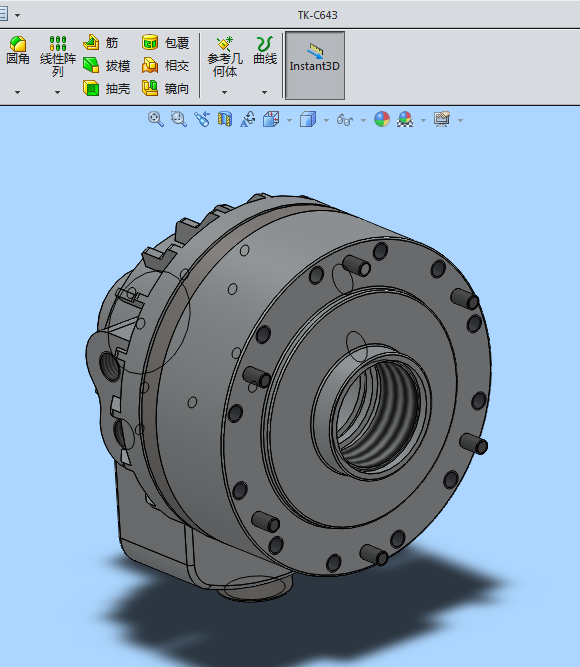Open the Display Style cube icon
Viewport: 580px width, 667px height.
pyautogui.click(x=308, y=119)
